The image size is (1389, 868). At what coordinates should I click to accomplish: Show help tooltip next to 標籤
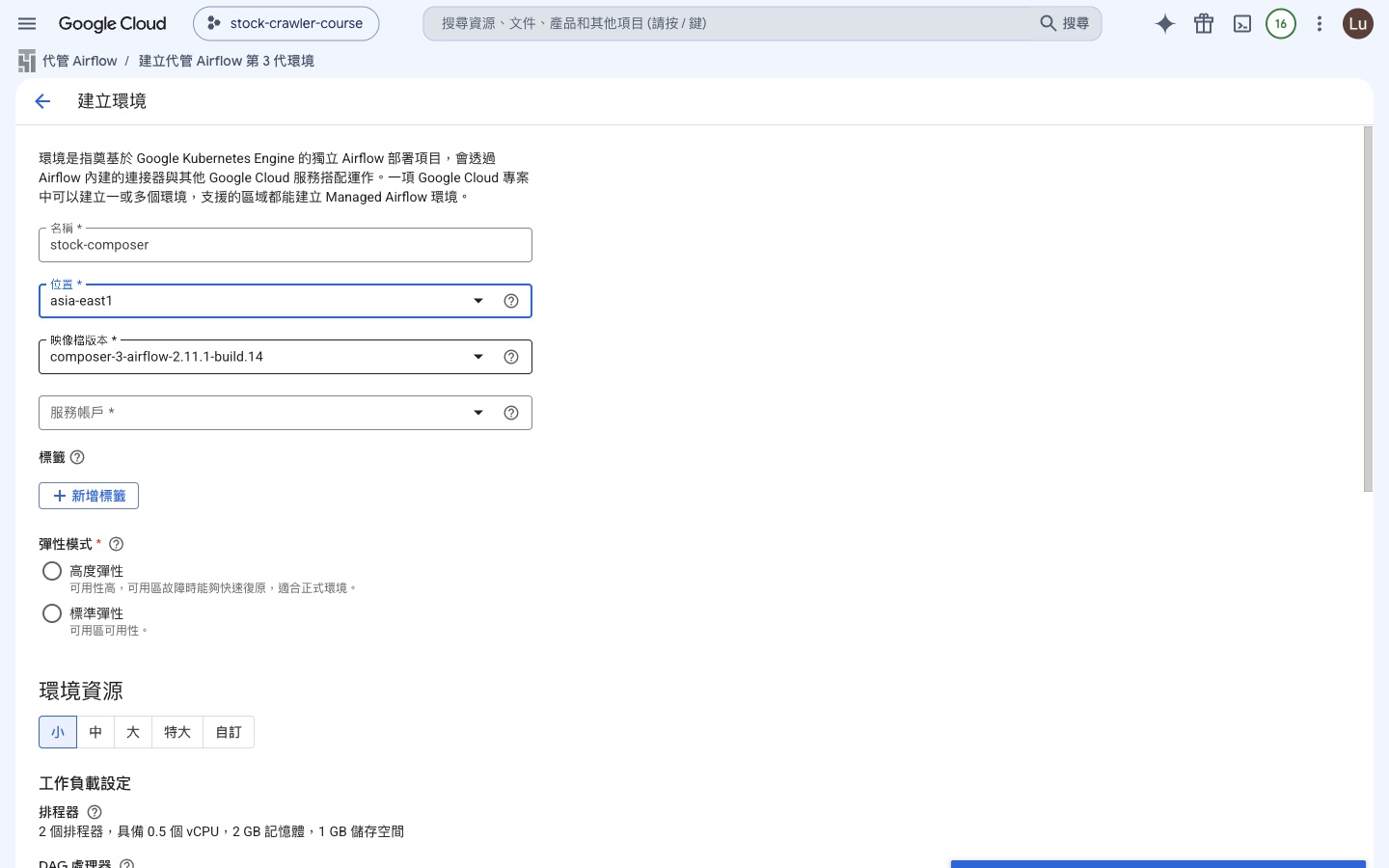(77, 457)
